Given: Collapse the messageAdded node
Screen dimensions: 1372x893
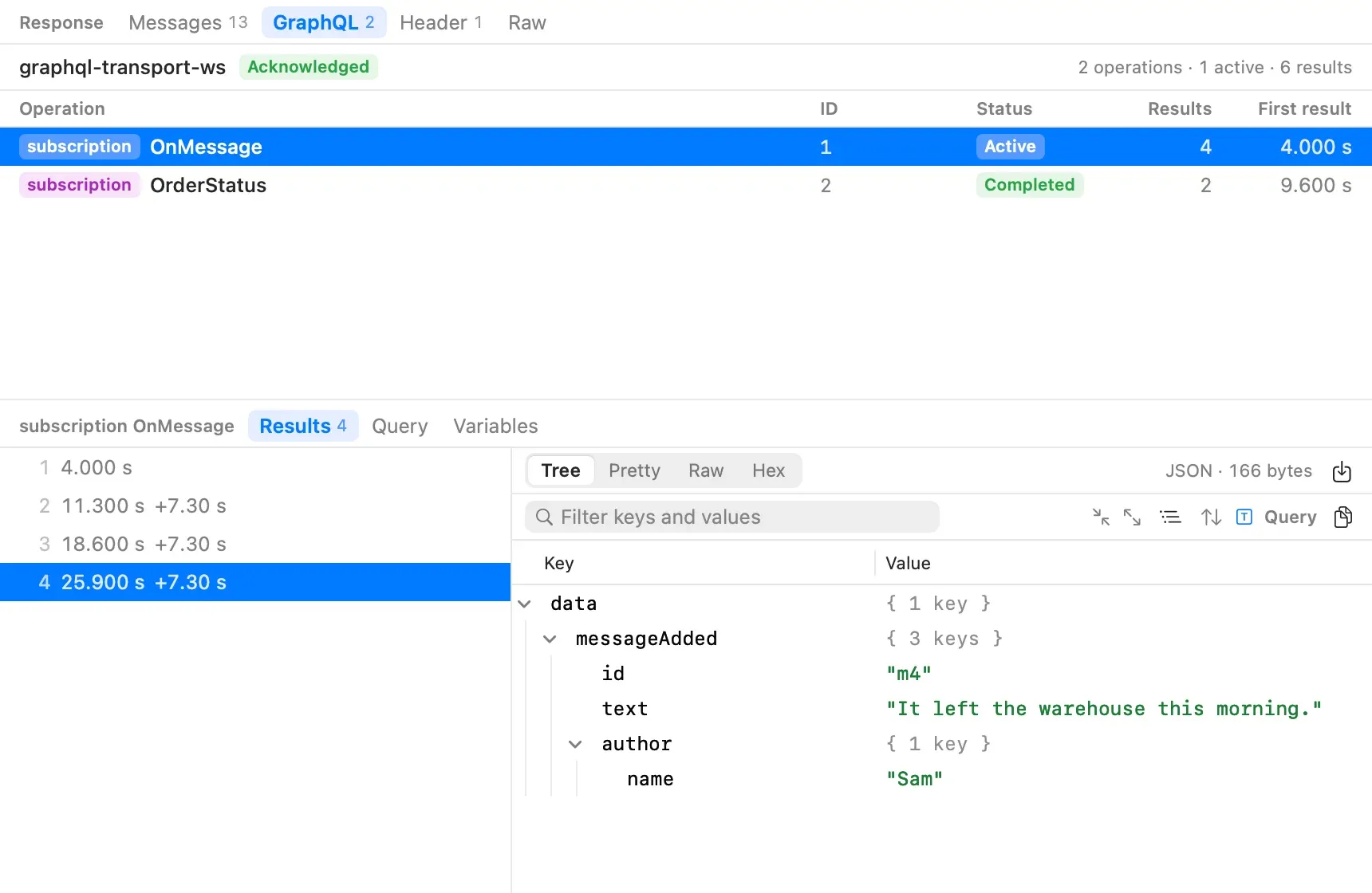Looking at the screenshot, I should click(550, 639).
